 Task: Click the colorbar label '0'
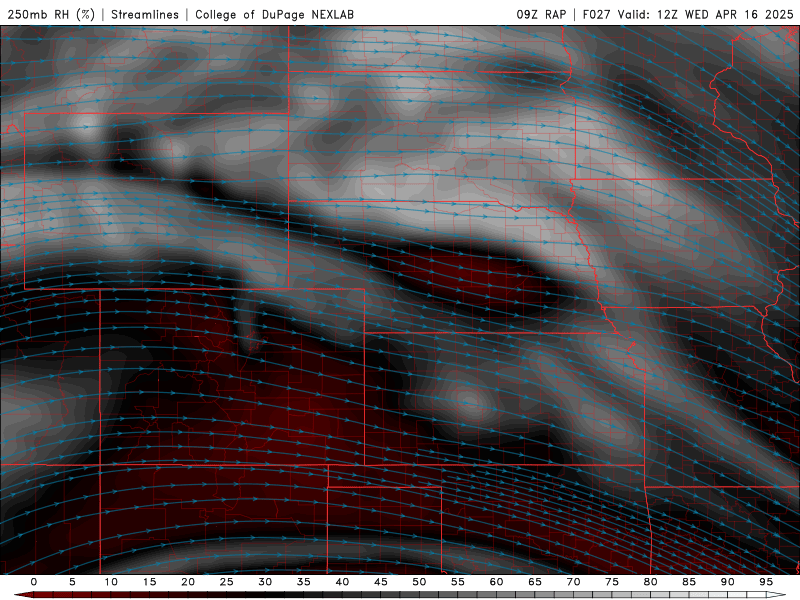(34, 582)
